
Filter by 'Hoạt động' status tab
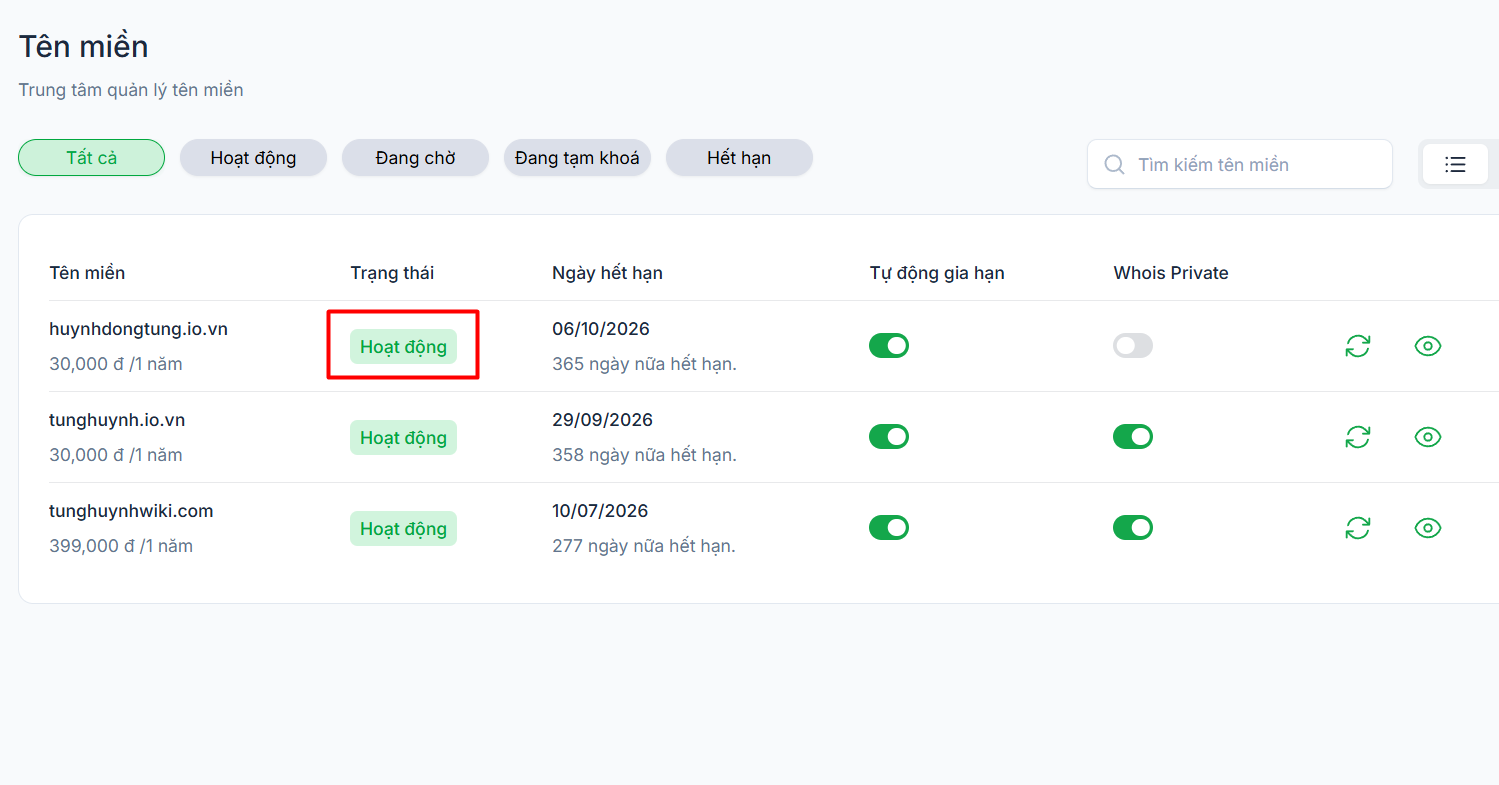click(253, 158)
